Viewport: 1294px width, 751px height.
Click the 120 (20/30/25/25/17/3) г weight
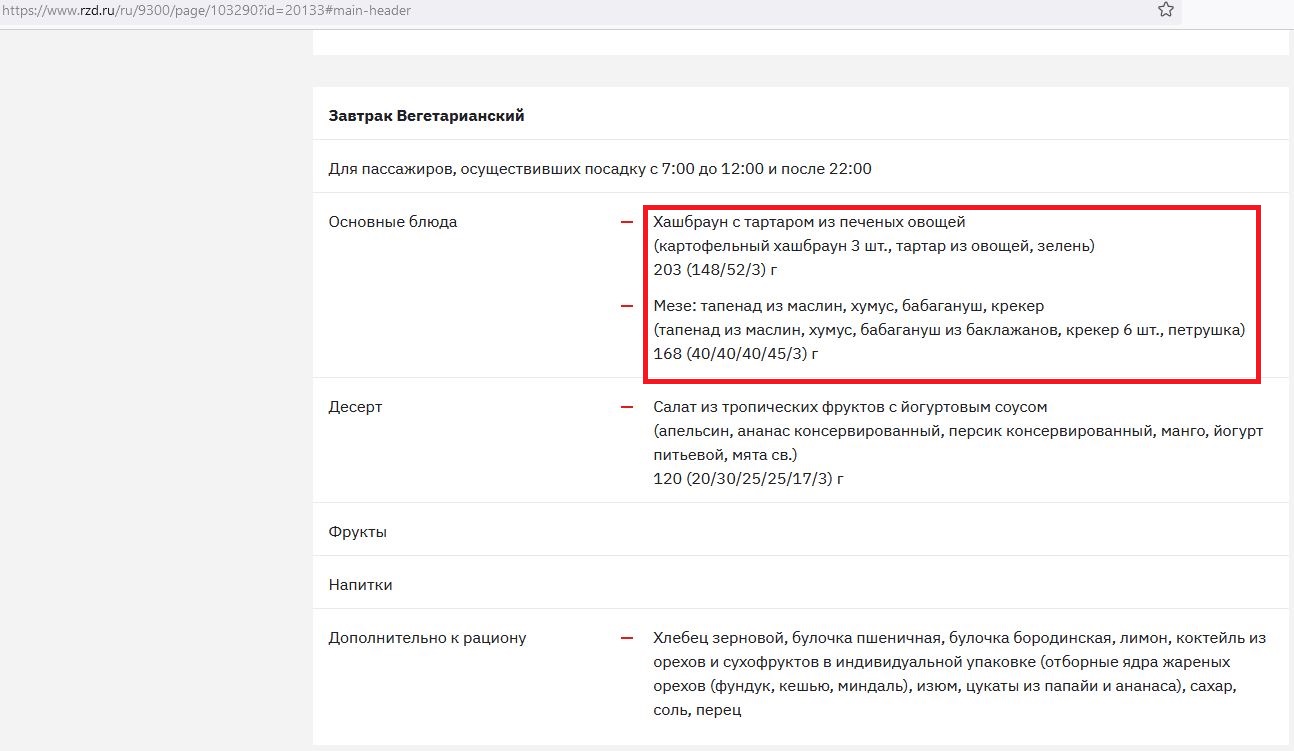(x=748, y=479)
